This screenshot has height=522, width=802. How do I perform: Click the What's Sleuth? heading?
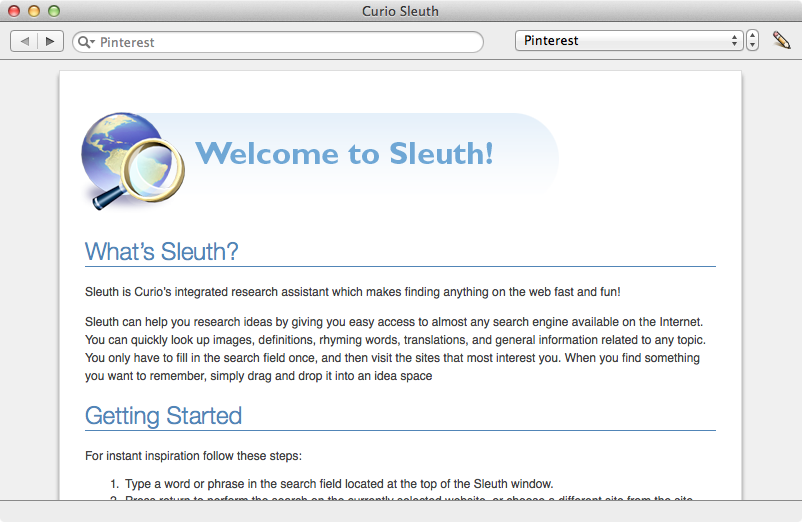162,252
